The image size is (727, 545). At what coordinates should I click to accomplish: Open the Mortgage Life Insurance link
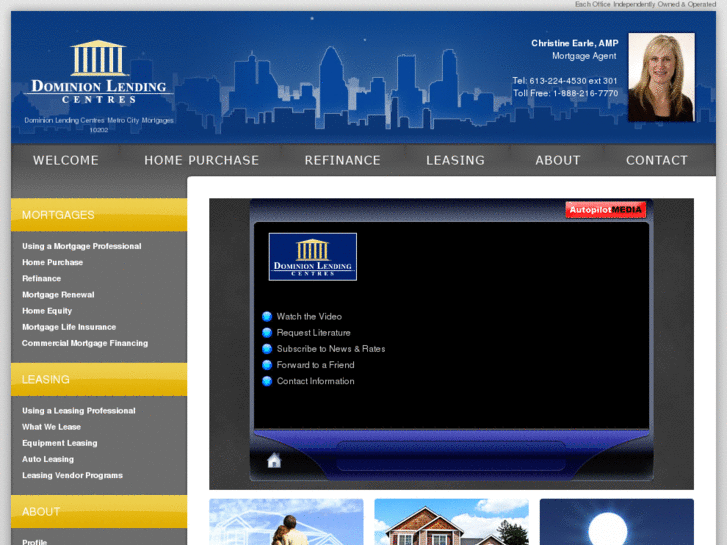click(x=69, y=327)
